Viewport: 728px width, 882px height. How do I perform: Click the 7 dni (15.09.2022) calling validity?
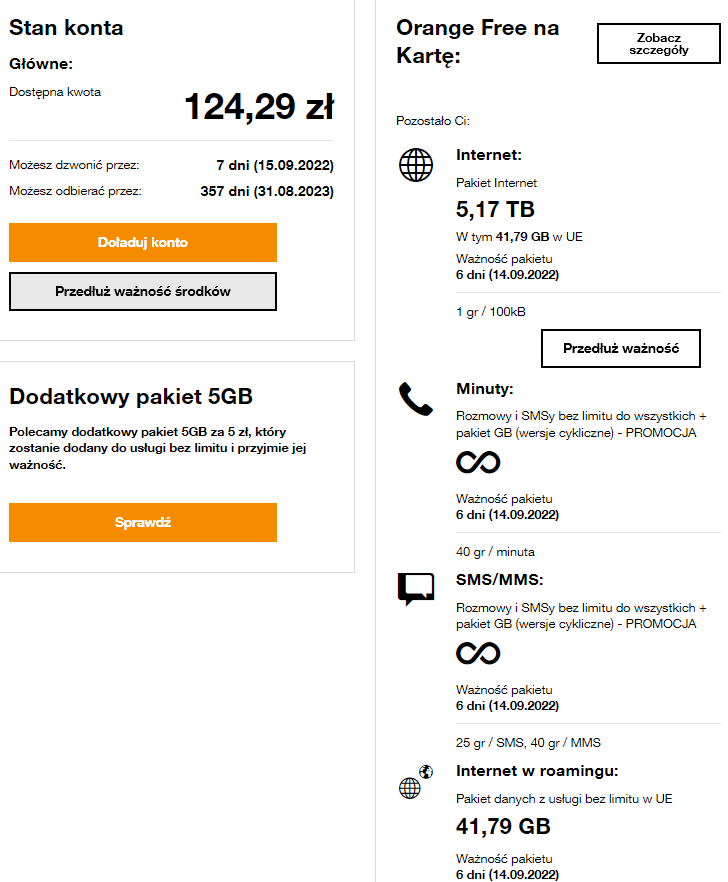point(274,165)
